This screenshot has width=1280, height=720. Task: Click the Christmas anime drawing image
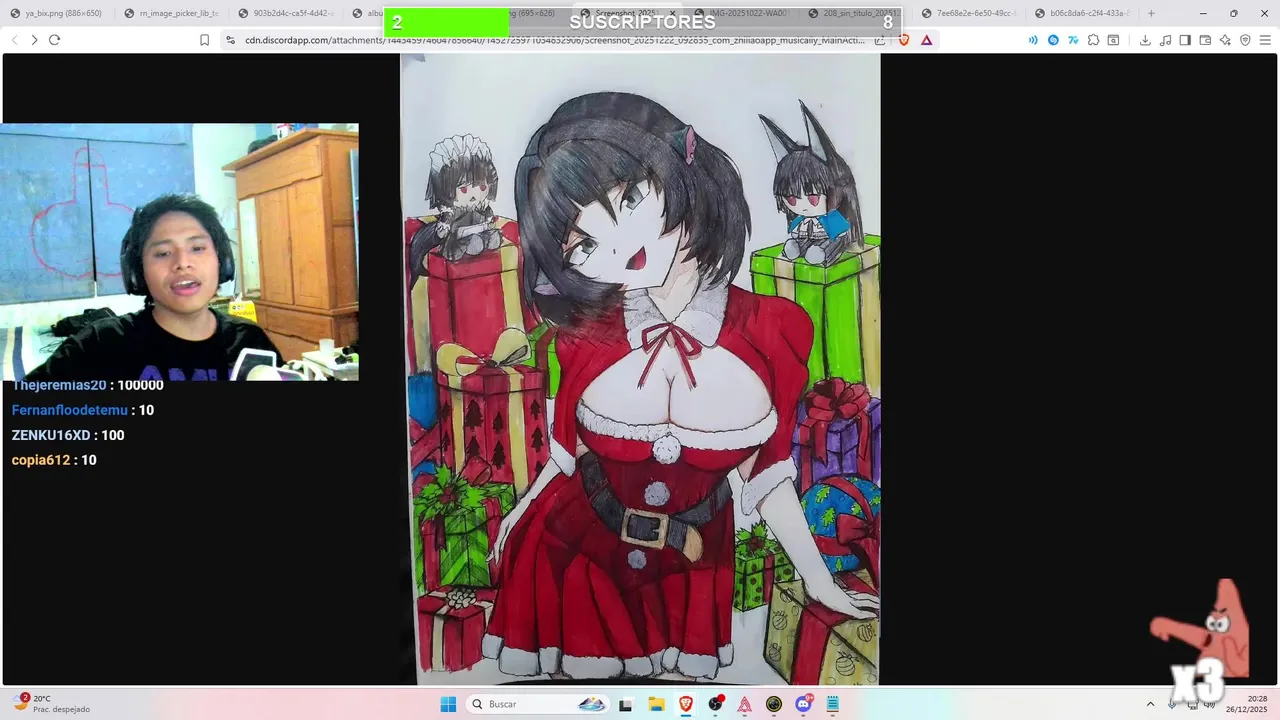640,369
